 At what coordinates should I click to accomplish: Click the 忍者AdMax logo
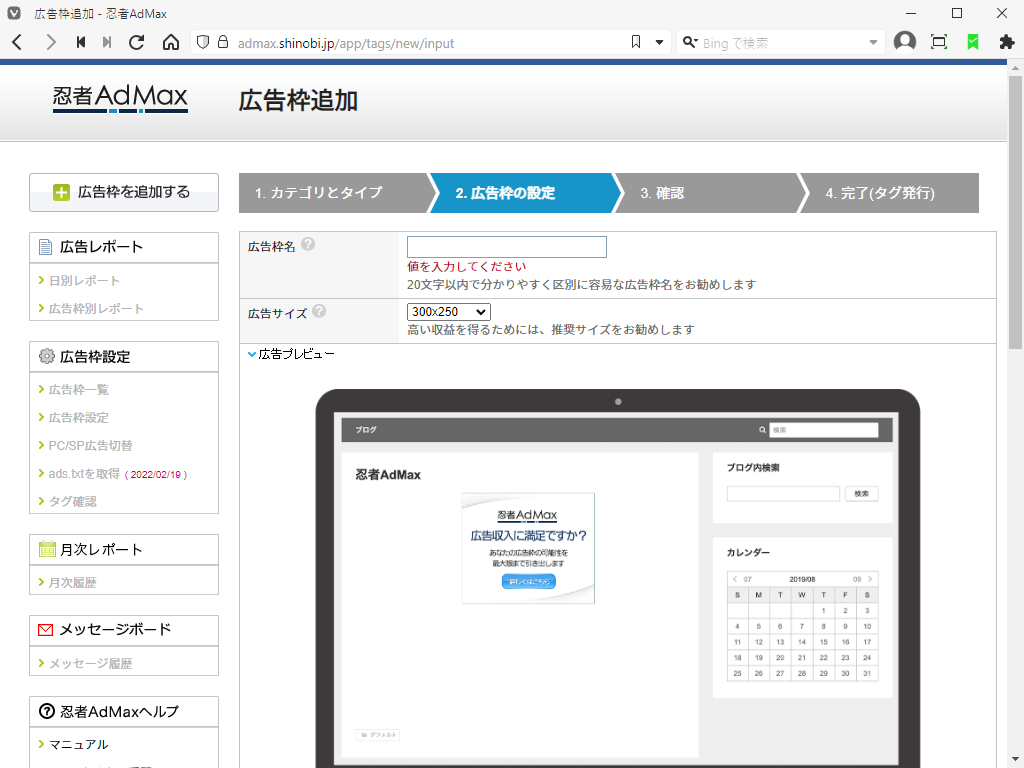120,98
